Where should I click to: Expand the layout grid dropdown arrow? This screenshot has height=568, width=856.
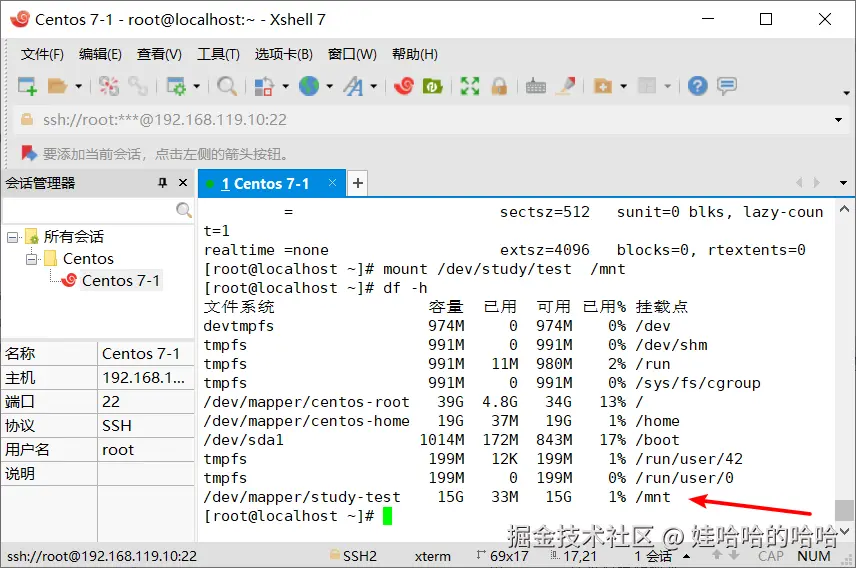[x=667, y=86]
